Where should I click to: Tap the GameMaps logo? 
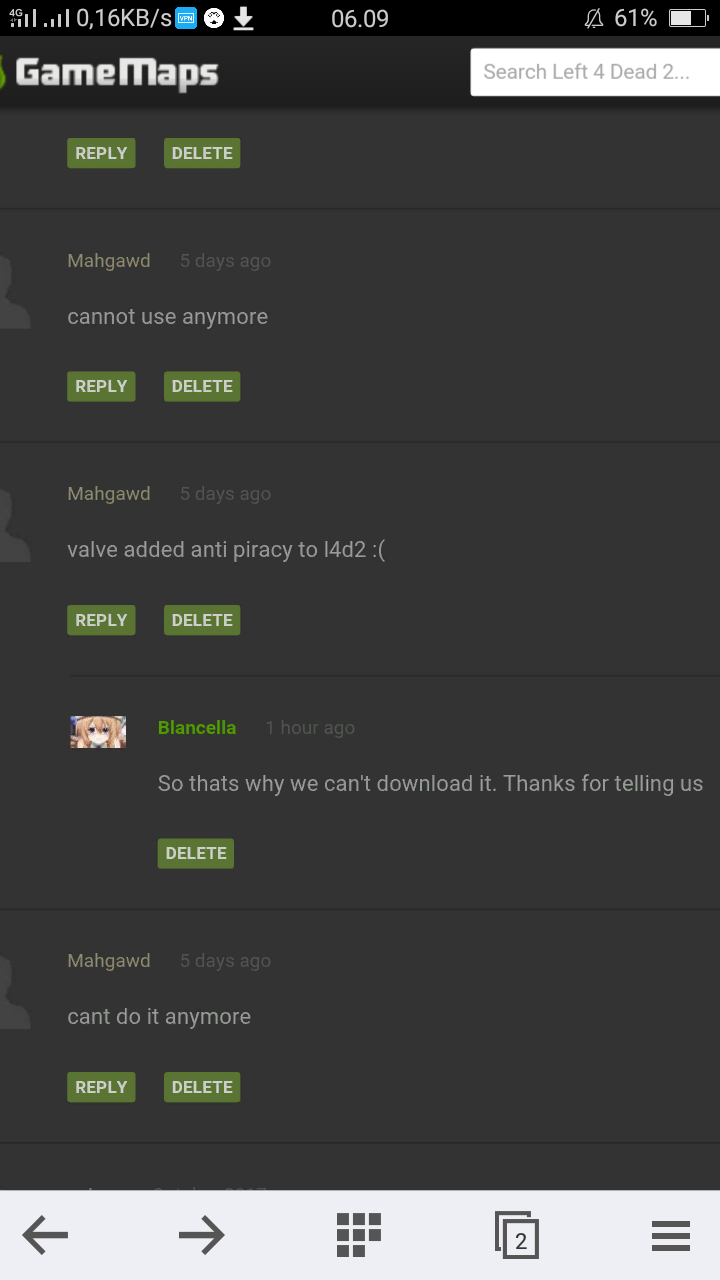[x=109, y=73]
